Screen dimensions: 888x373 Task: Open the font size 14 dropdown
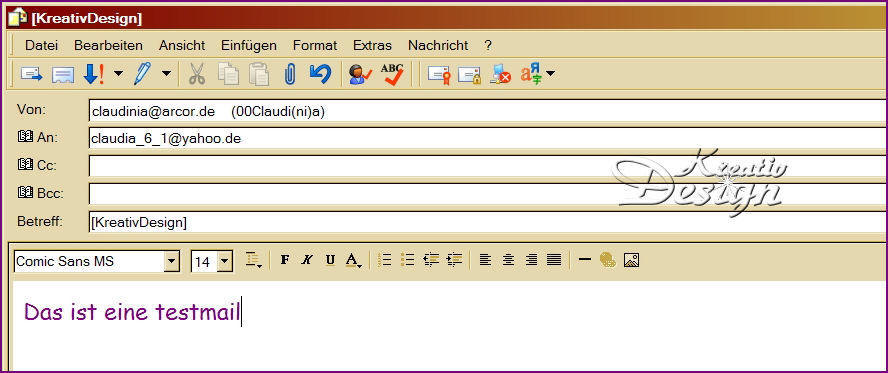click(225, 262)
